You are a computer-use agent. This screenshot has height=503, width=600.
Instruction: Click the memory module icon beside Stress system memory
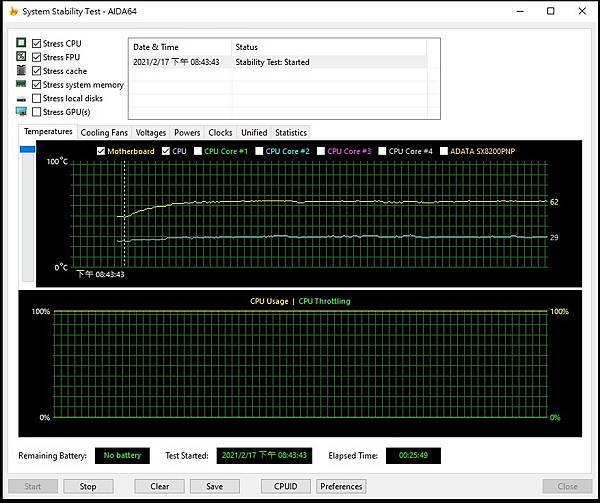pos(21,85)
